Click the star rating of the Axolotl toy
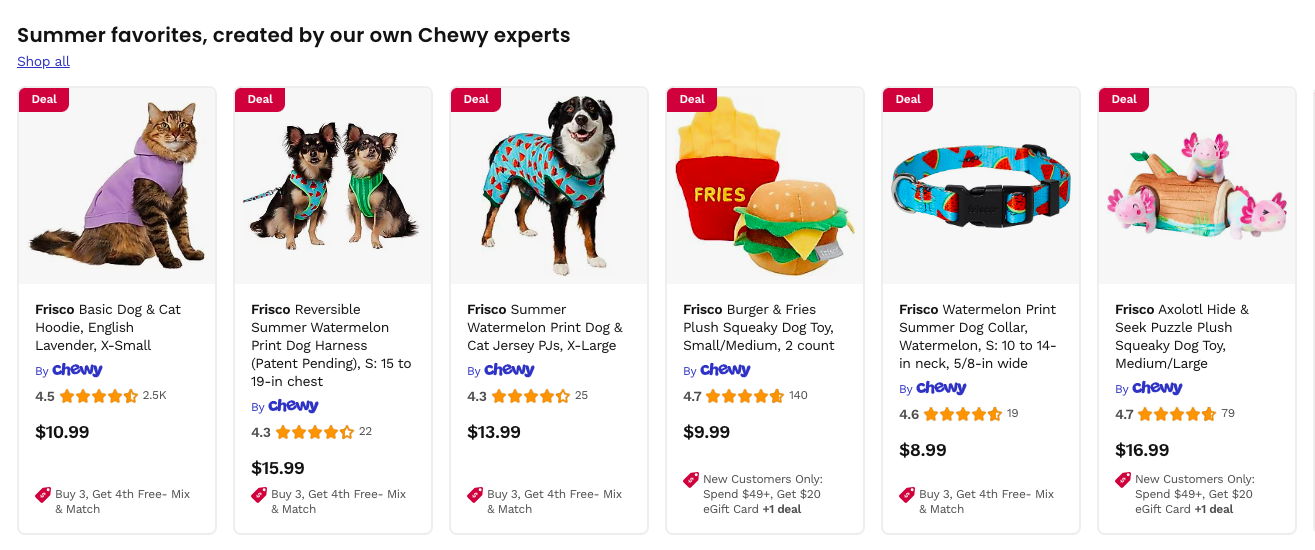Viewport: 1315px width, 550px height. (x=1177, y=414)
